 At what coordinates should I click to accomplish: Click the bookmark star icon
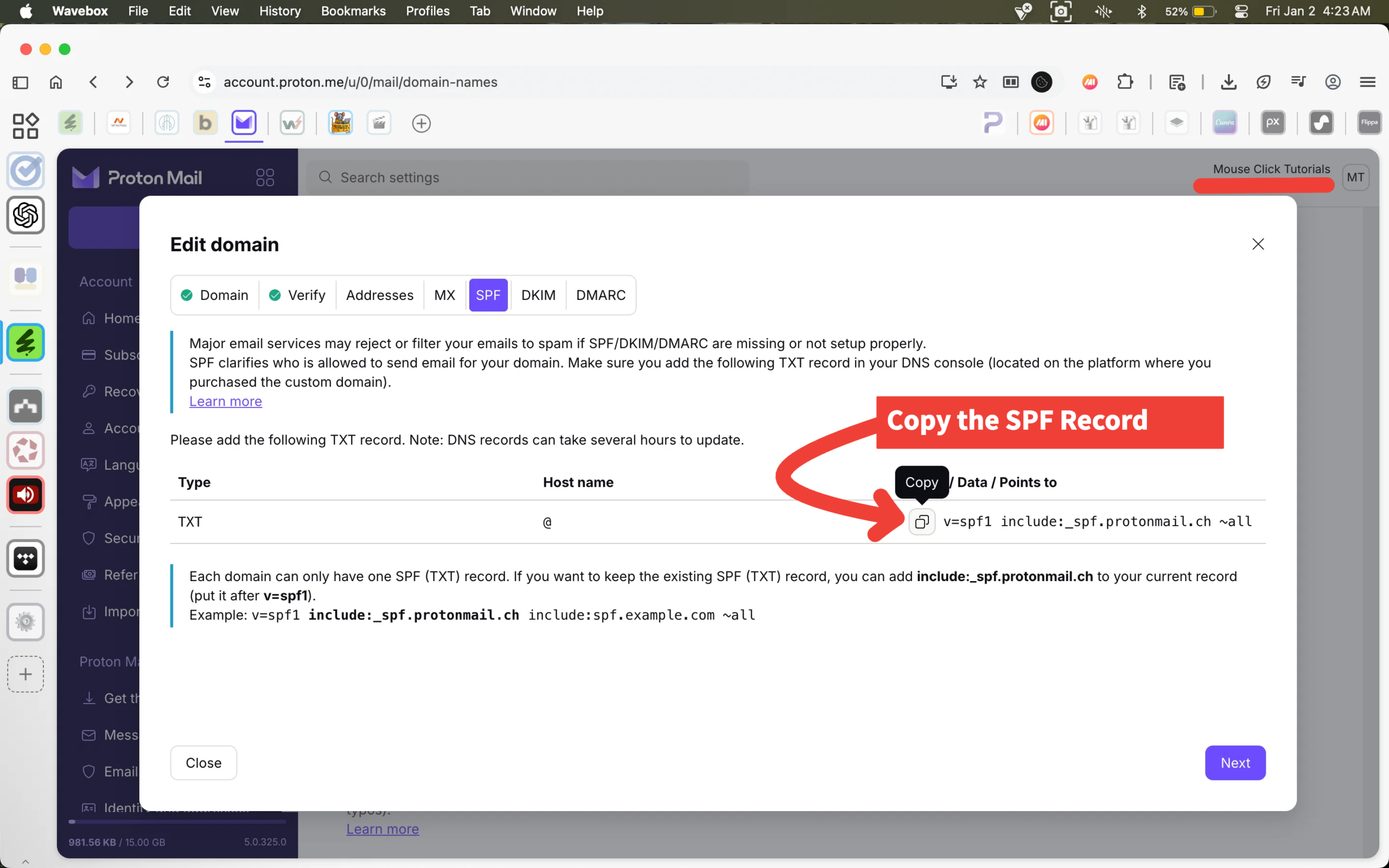(980, 82)
